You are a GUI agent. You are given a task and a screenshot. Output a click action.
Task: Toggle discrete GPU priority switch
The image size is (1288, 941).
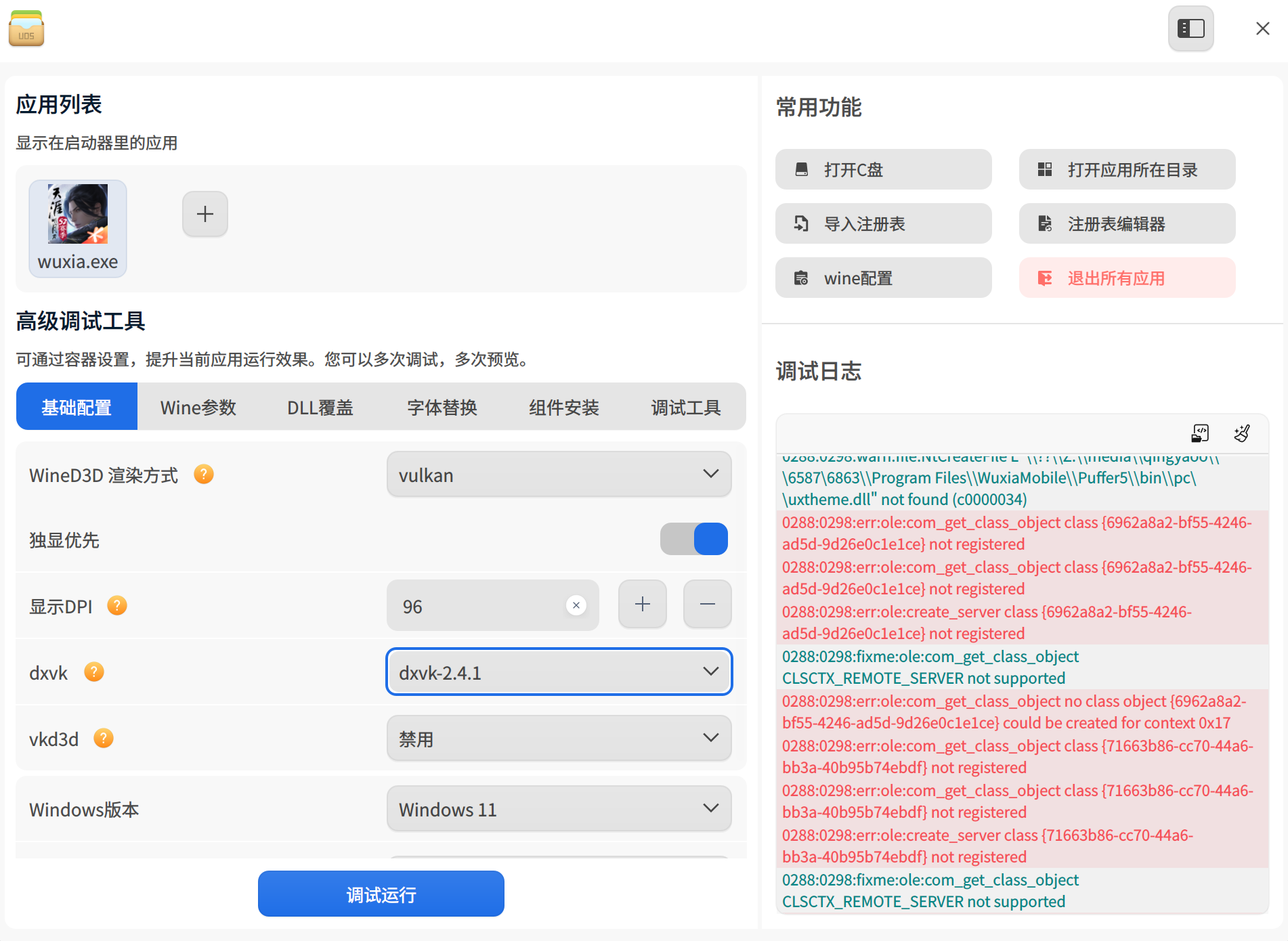[x=694, y=540]
